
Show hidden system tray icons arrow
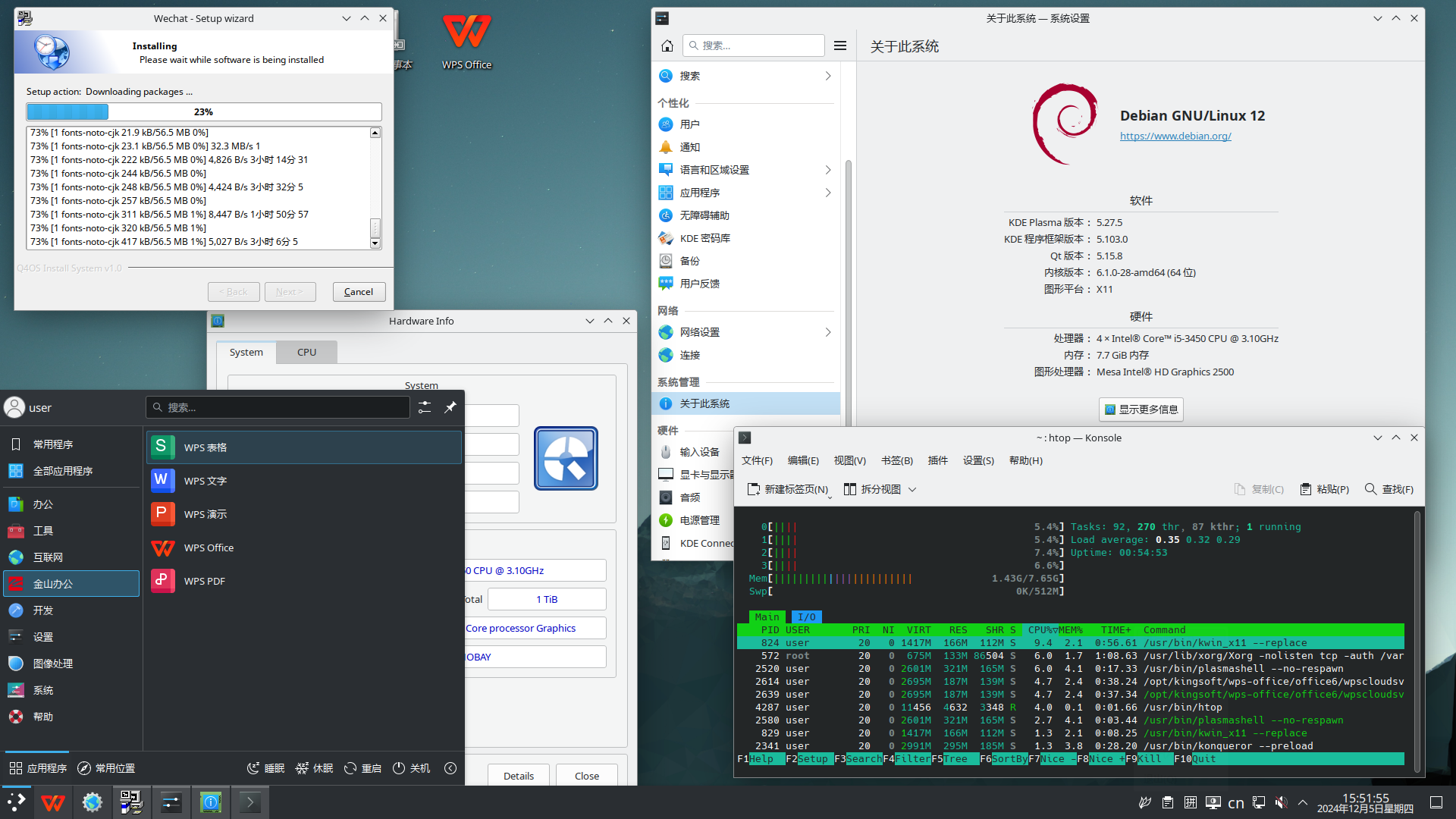pyautogui.click(x=1303, y=802)
